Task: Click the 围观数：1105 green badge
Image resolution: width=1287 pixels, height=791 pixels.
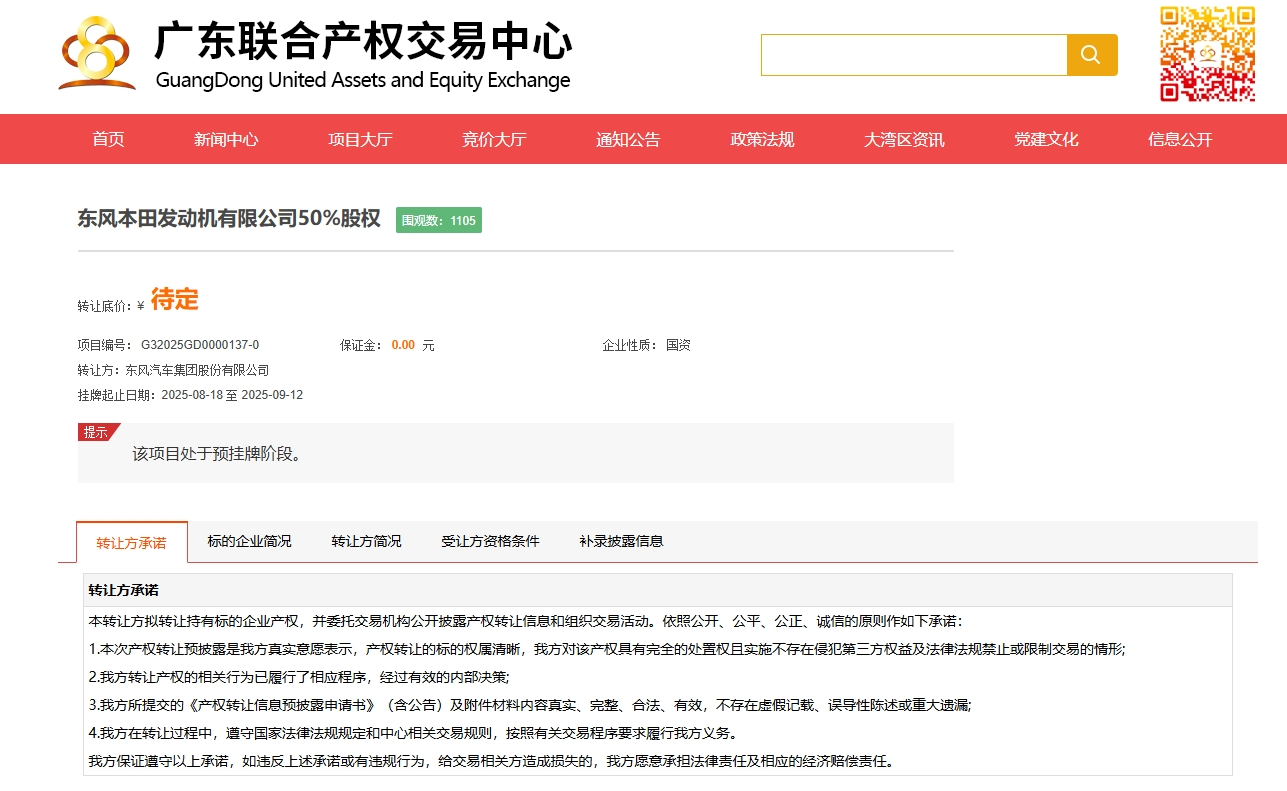Action: pos(439,220)
